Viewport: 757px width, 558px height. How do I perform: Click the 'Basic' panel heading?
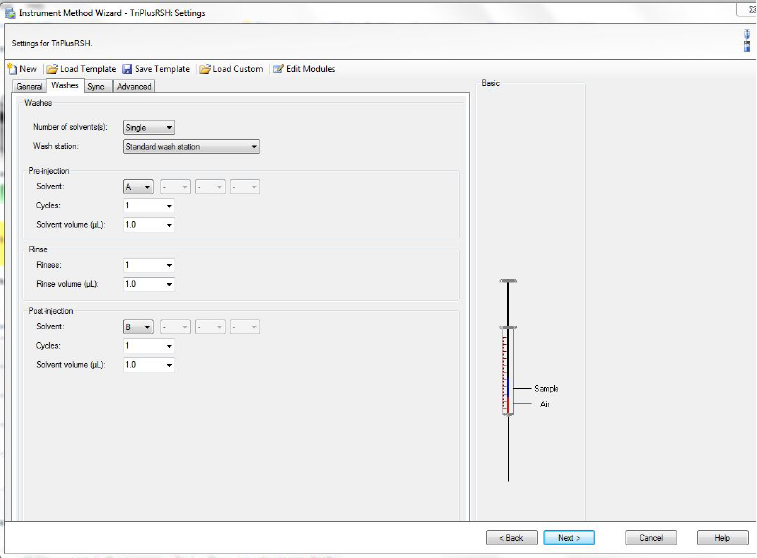491,83
